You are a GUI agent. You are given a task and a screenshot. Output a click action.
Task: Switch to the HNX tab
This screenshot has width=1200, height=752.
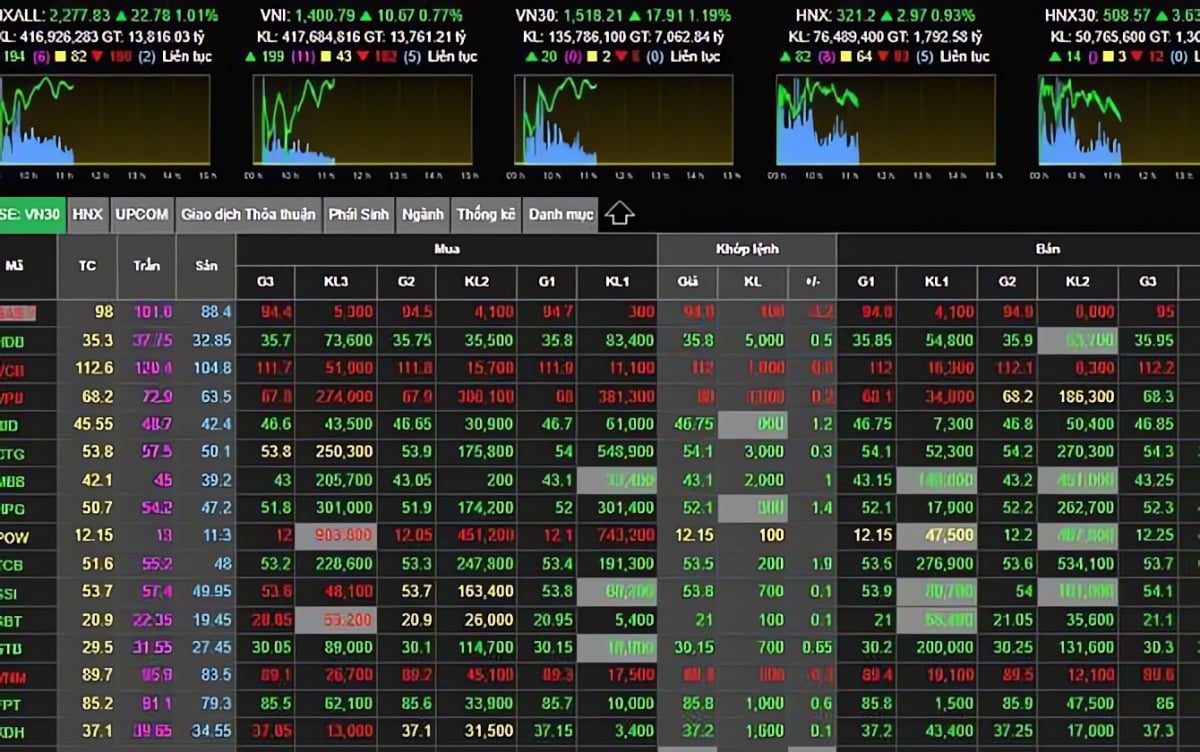(x=88, y=214)
